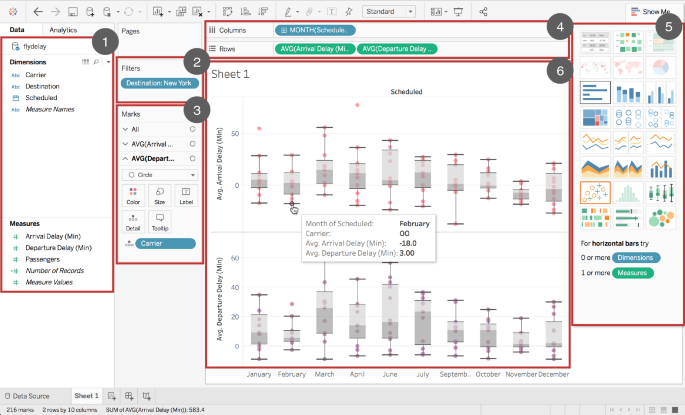
Task: Click the Pause Auto Updates icon
Action: coord(107,12)
